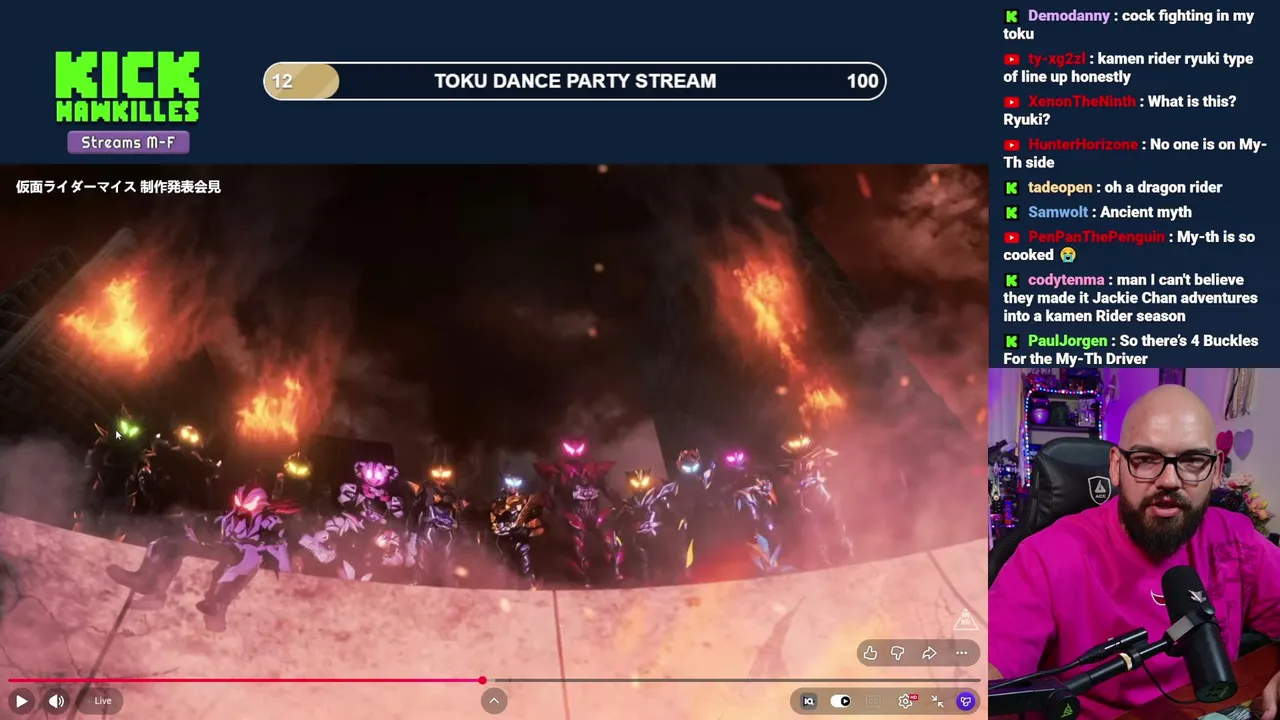Viewport: 1280px width, 720px height.
Task: Click the Streams M-F badge
Action: tap(128, 142)
